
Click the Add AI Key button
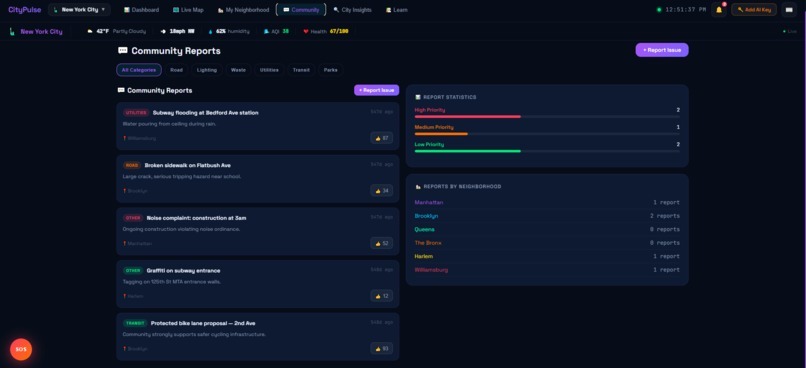(754, 10)
